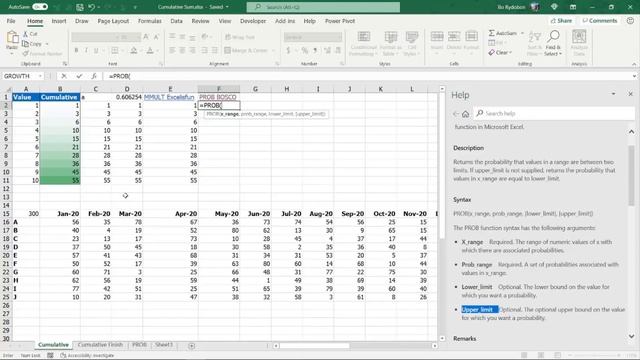Click Find & Select magnifier icon
The height and width of the screenshot is (360, 640).
553,37
